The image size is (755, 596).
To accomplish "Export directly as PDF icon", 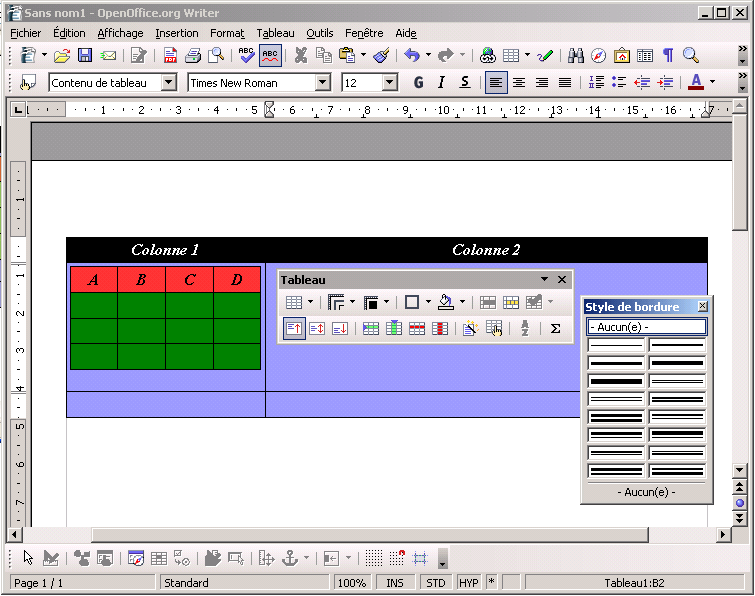I will [x=170, y=55].
